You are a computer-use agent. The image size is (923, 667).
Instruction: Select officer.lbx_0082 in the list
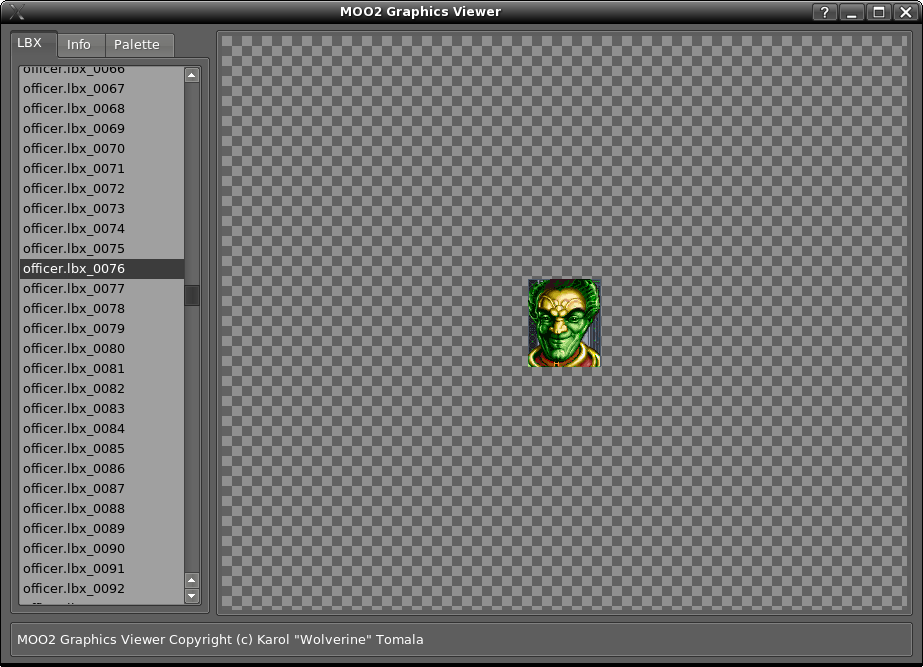102,389
